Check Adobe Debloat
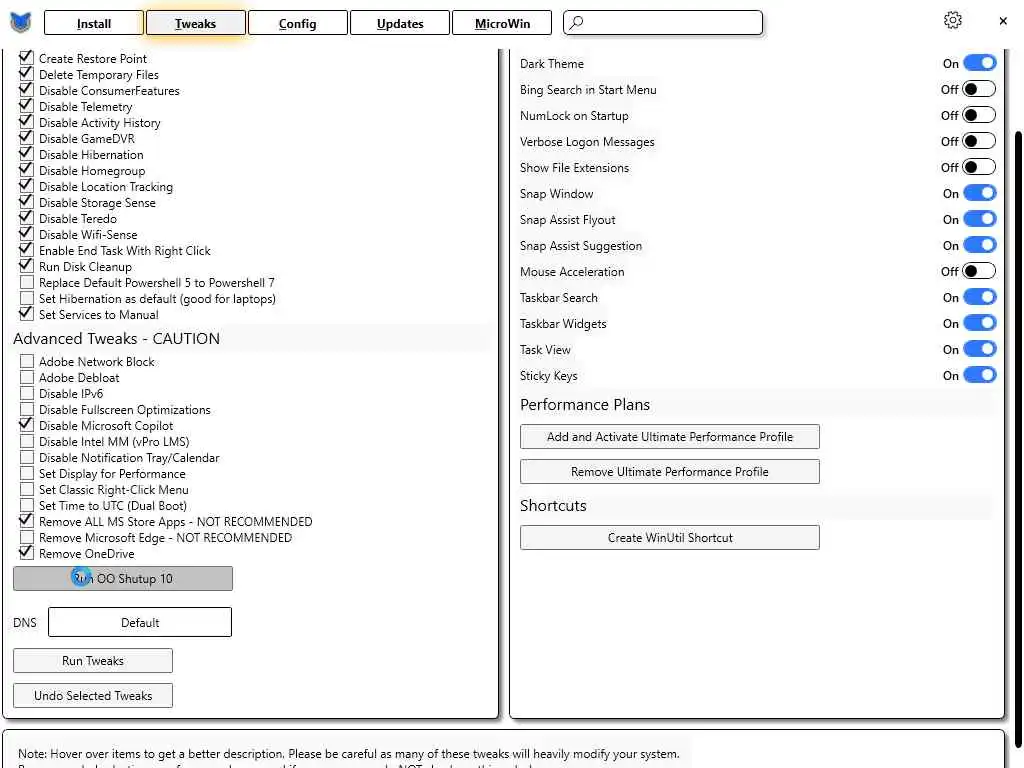This screenshot has height=768, width=1024. (x=26, y=377)
